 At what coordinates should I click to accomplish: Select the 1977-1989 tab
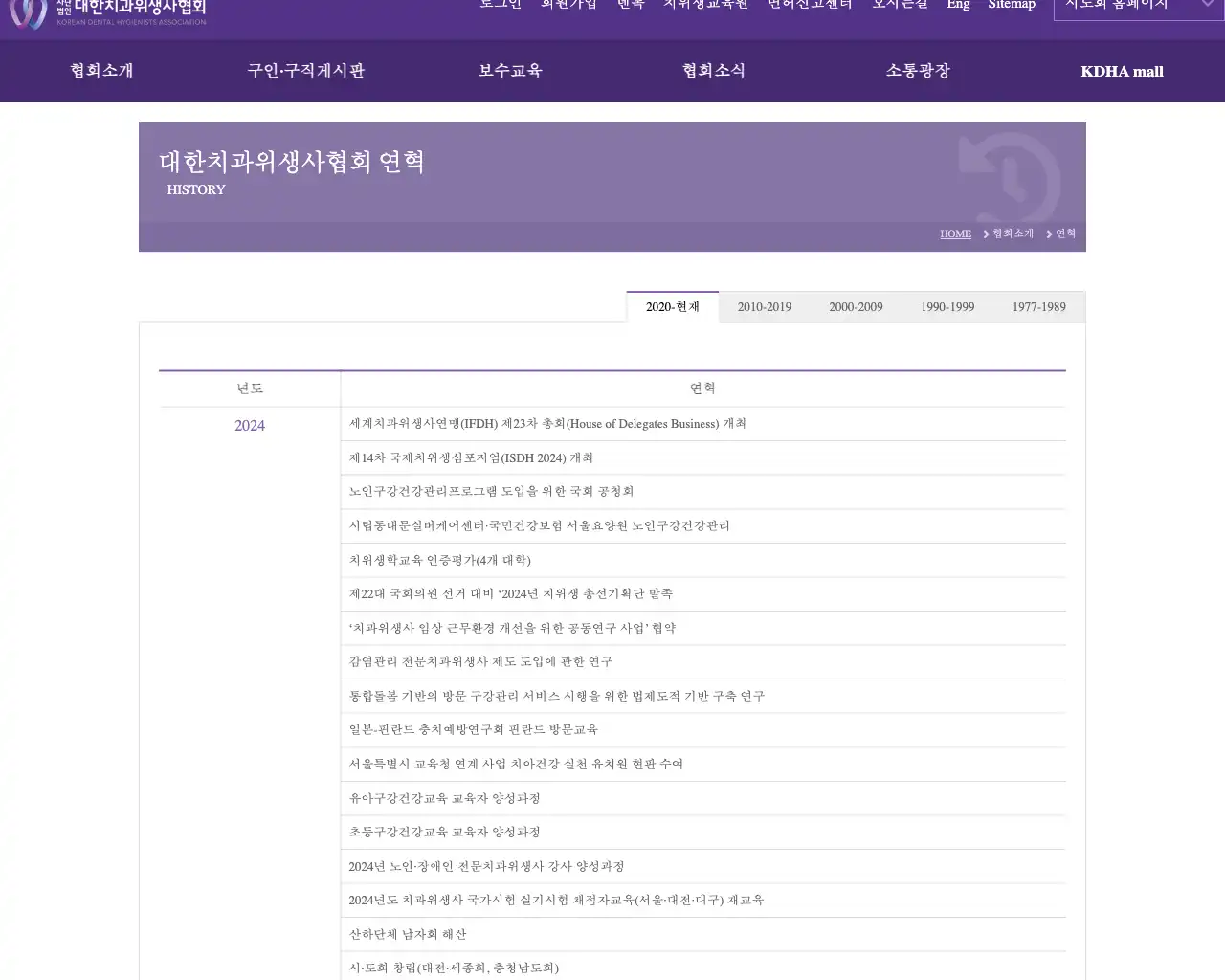pyautogui.click(x=1038, y=306)
